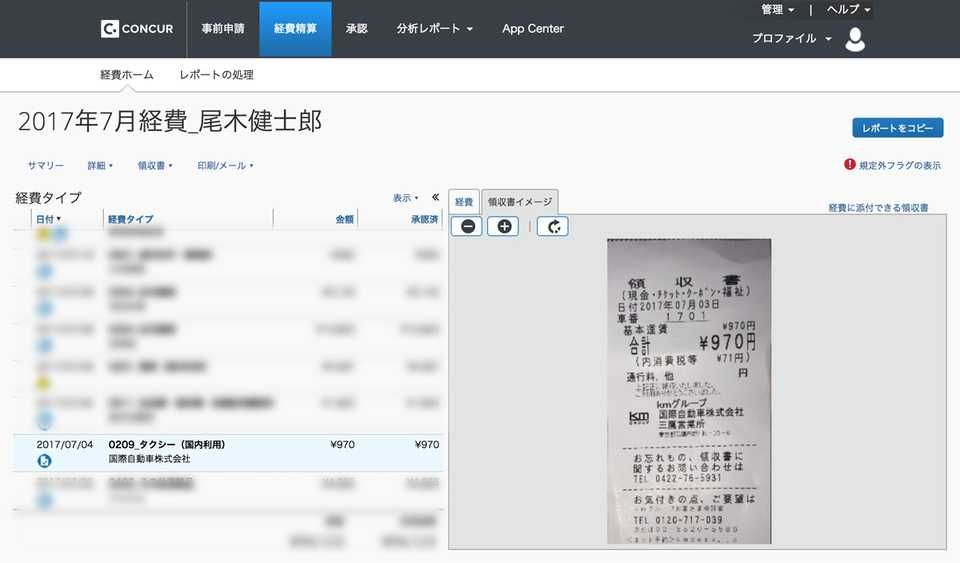
Task: Click the red exception flag icon
Action: [849, 165]
